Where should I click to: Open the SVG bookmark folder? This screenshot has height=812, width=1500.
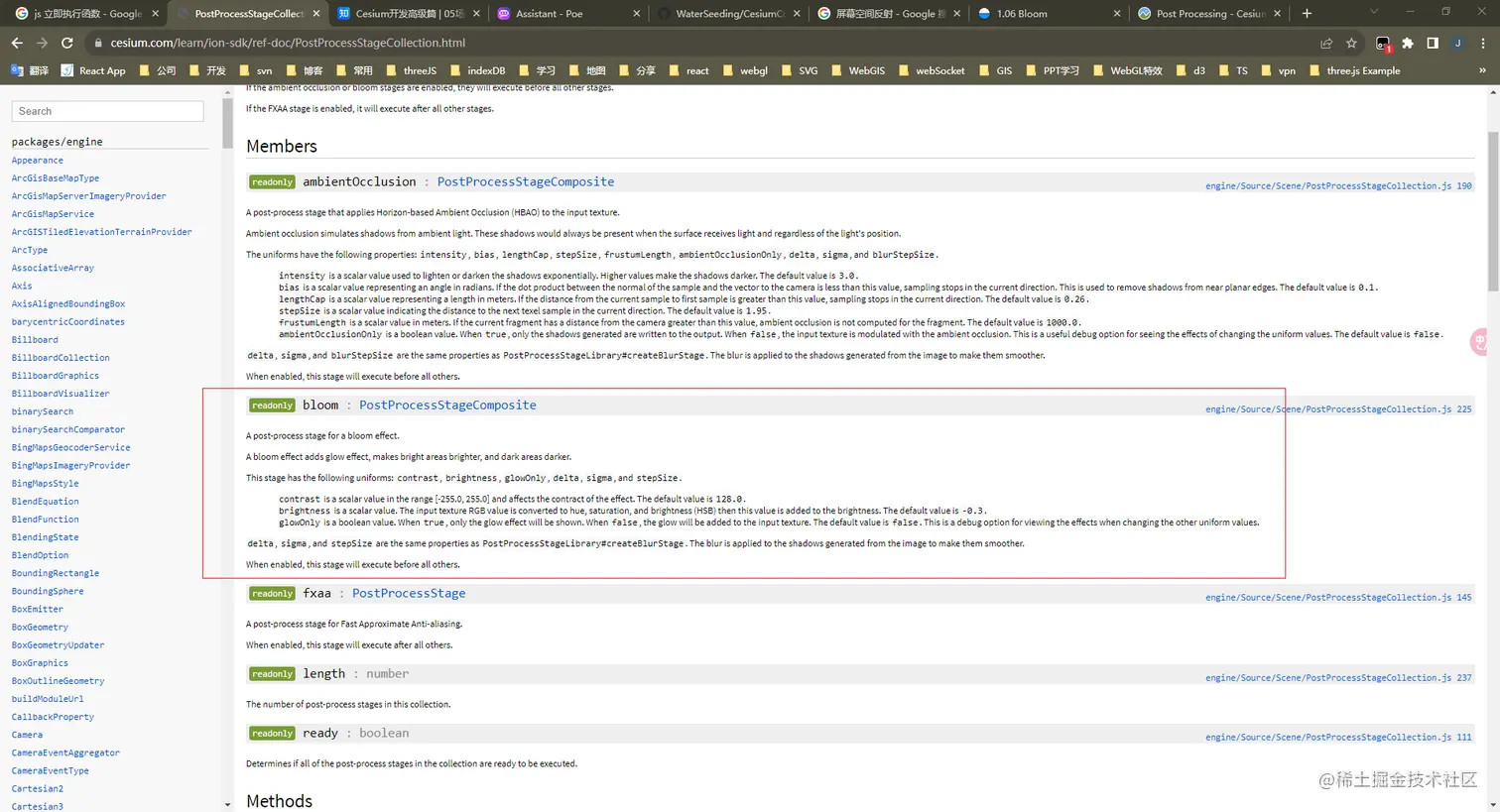800,70
